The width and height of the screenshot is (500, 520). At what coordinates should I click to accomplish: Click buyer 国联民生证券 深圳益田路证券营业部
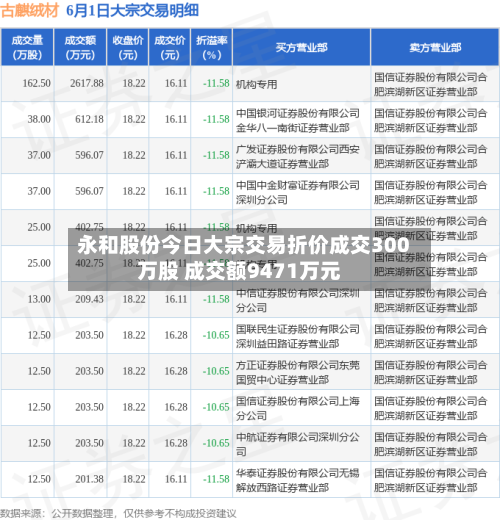[x=298, y=336]
